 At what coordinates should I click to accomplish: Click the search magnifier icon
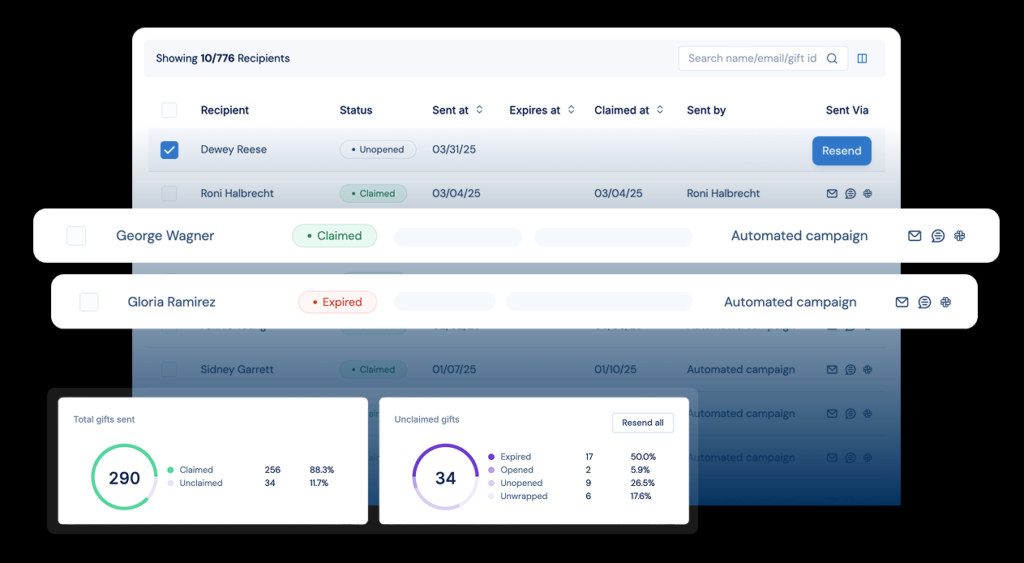click(832, 59)
